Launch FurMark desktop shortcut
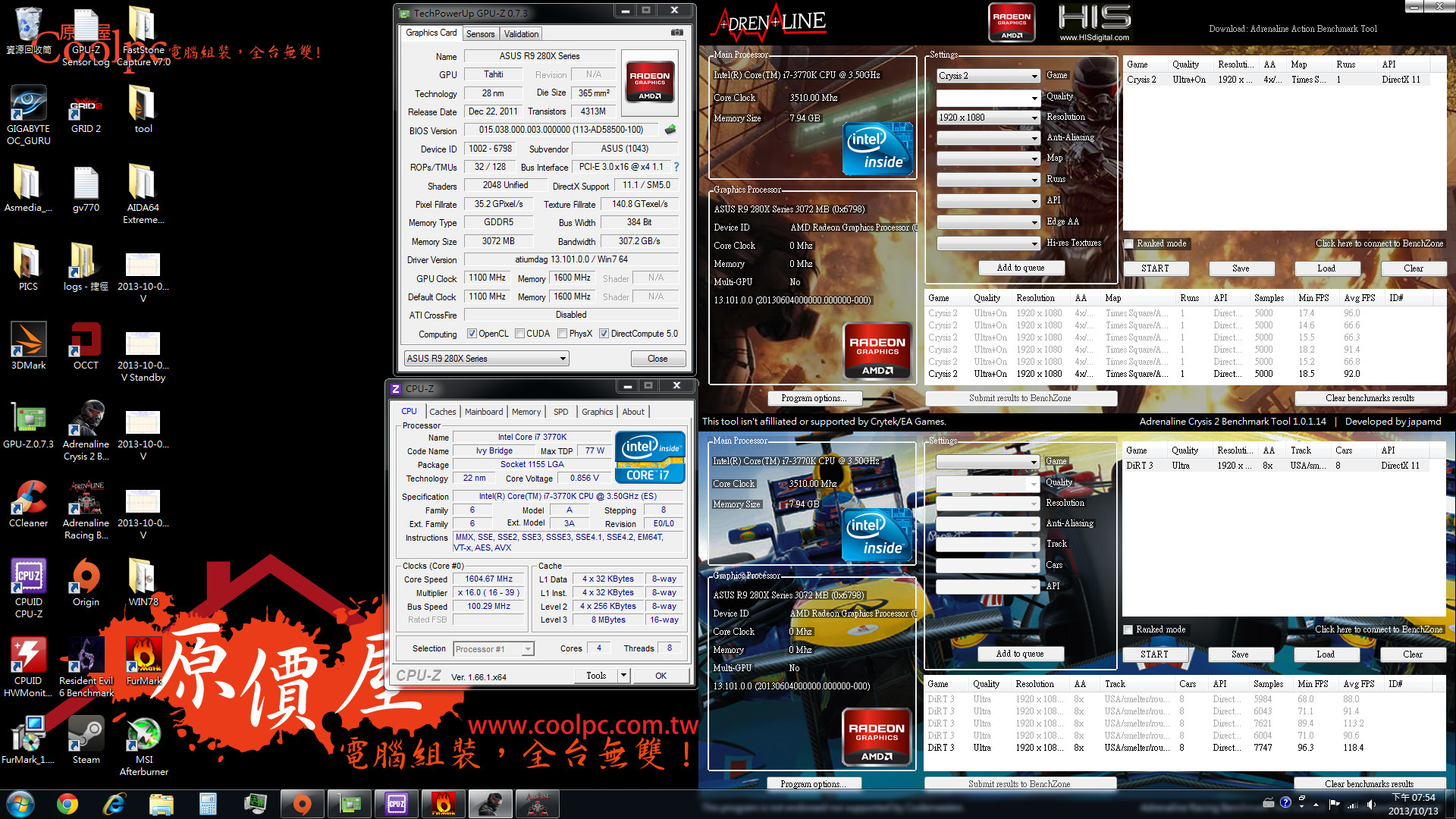This screenshot has height=819, width=1456. 143,661
